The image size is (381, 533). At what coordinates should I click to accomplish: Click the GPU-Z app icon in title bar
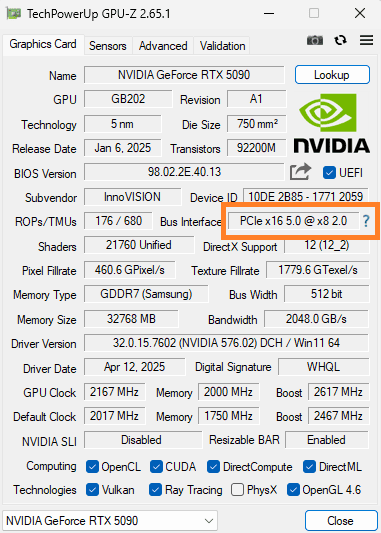13,14
